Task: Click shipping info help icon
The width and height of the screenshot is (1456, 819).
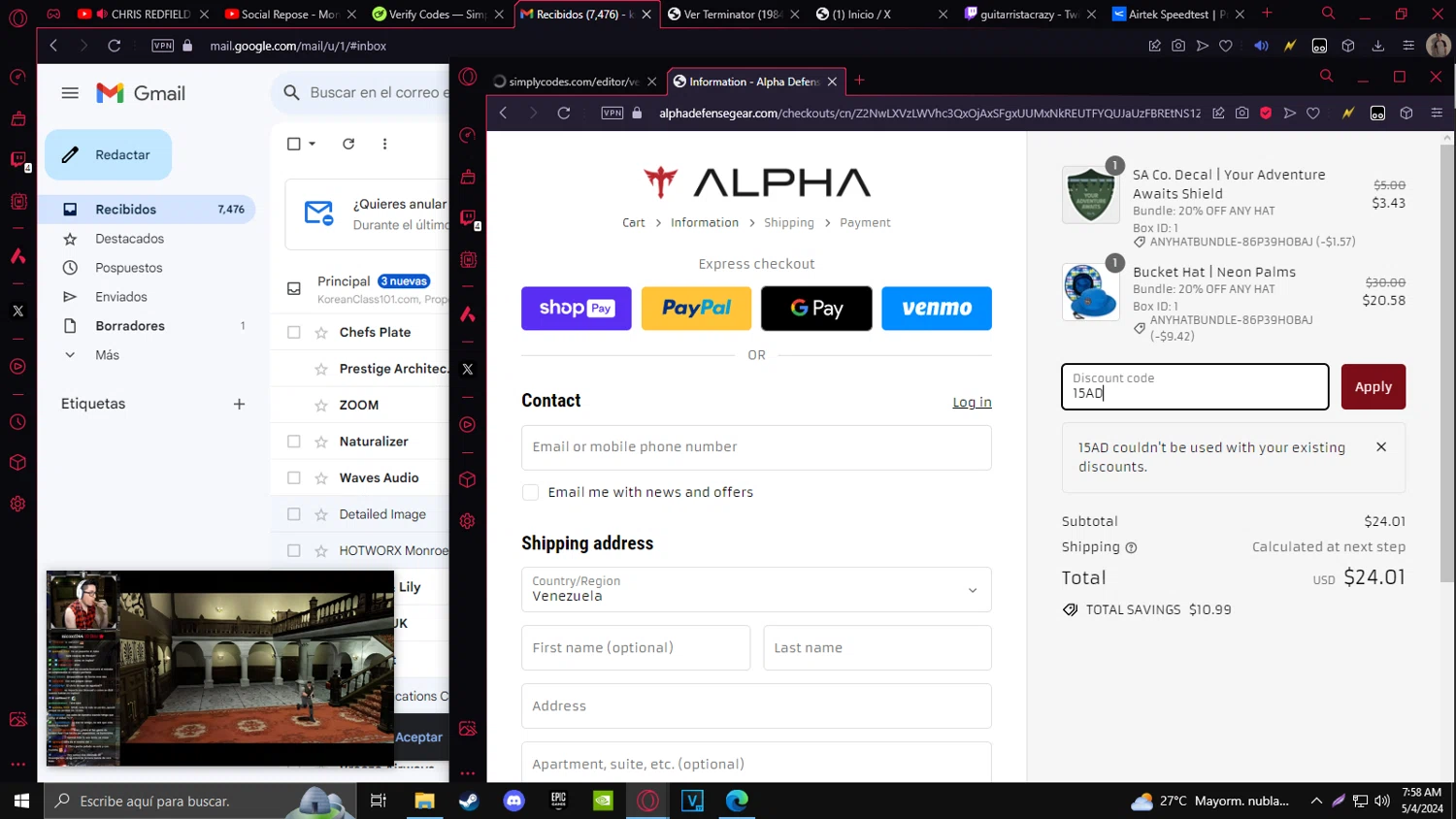Action: [1131, 547]
